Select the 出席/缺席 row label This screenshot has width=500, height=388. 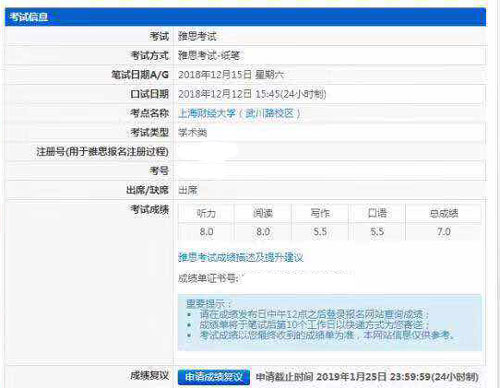pyautogui.click(x=147, y=190)
